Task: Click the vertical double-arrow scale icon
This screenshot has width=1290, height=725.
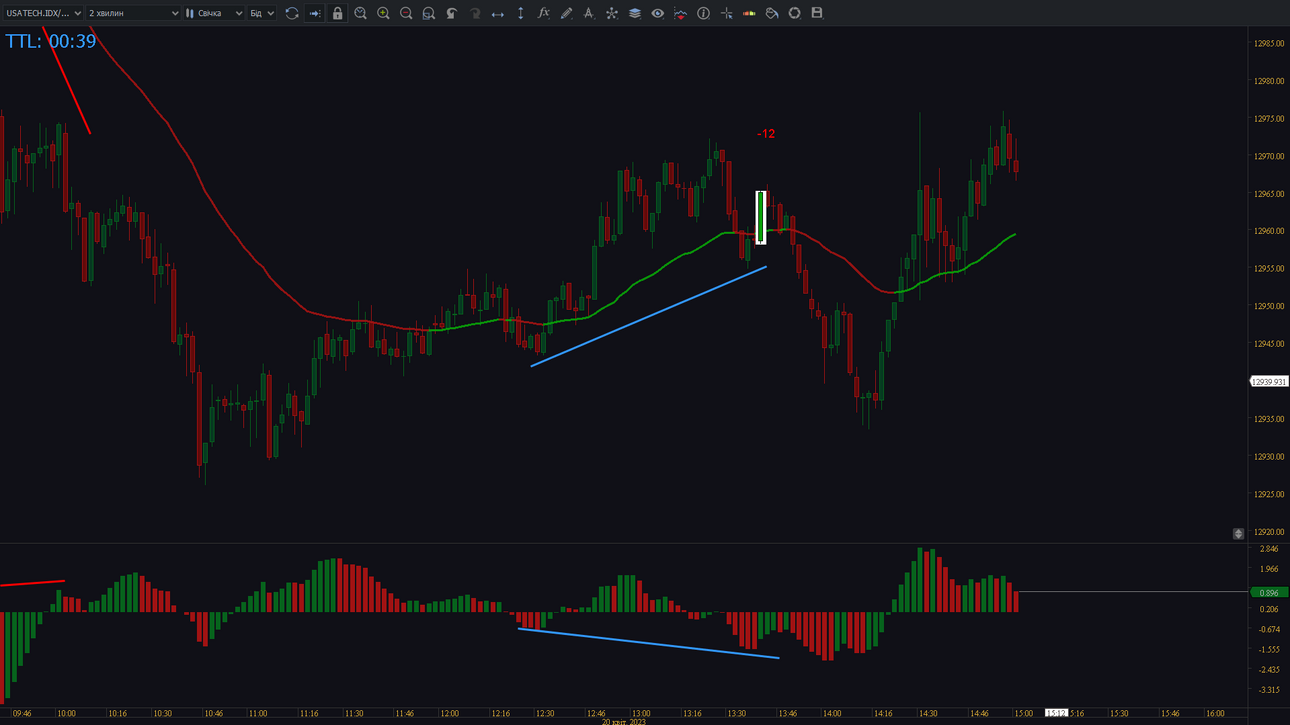Action: (520, 13)
